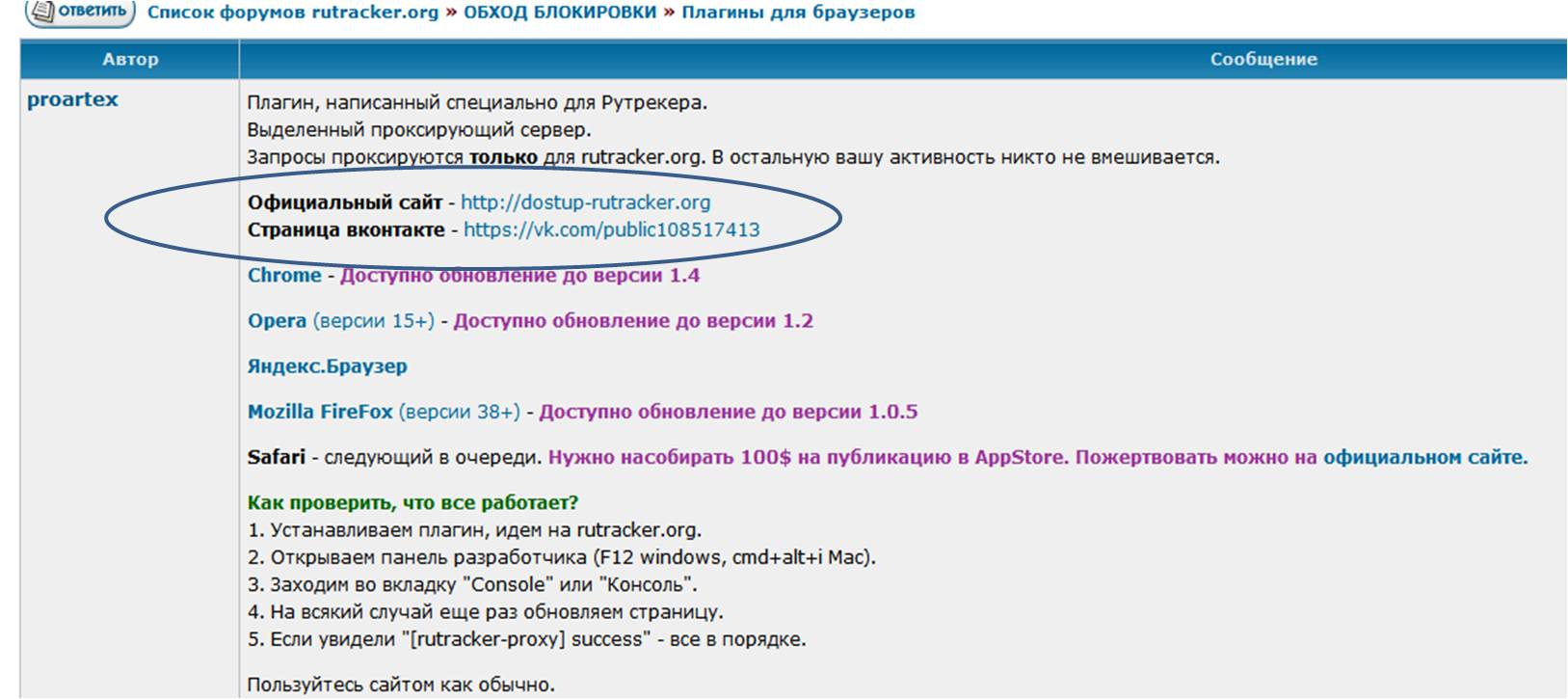Click text Пользуйтесь сайтом как обычно
Image resolution: width=1568 pixels, height=699 pixels.
[x=401, y=686]
